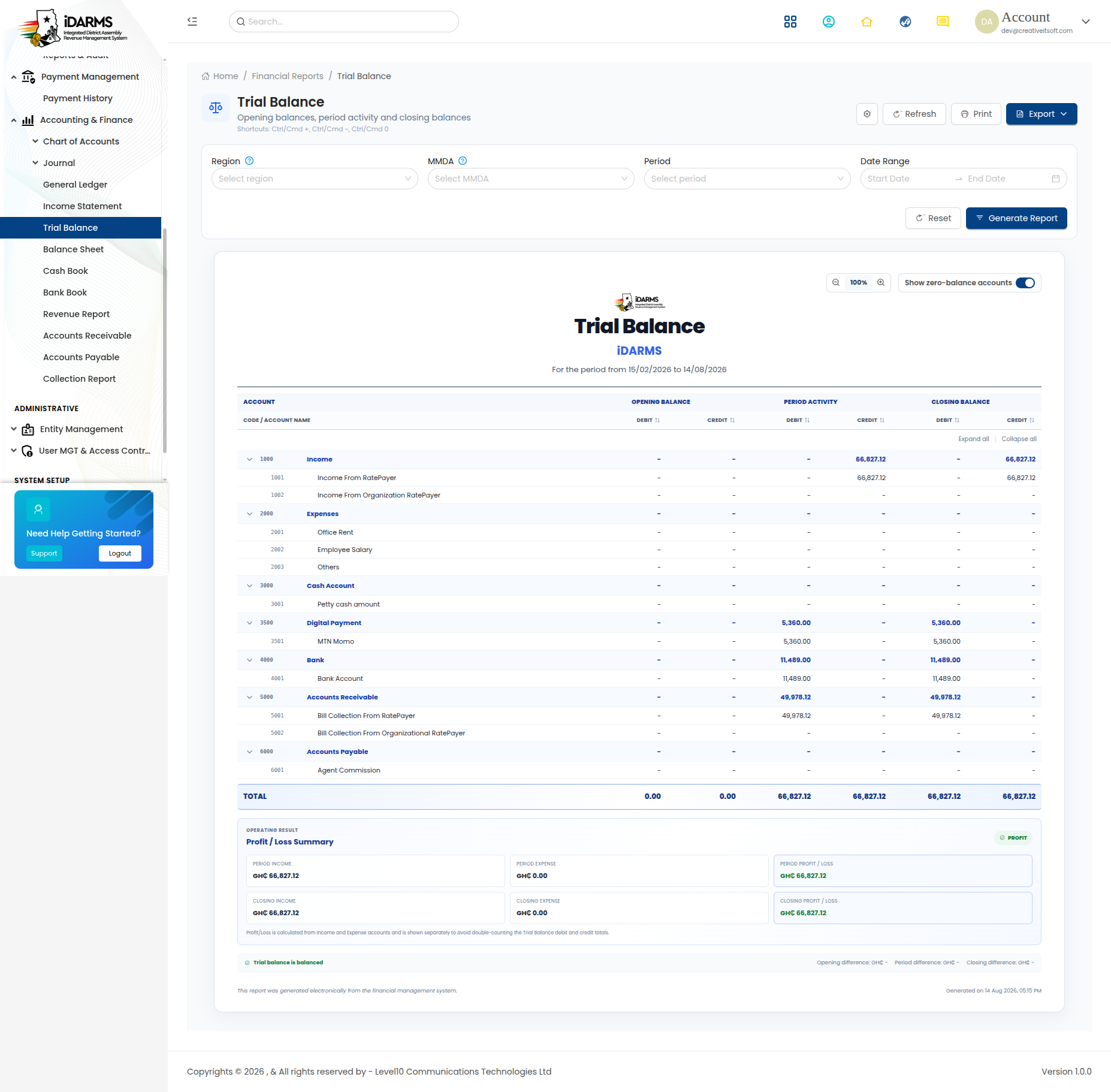Open Income Statement in sidebar
The image size is (1111, 1092).
[82, 206]
